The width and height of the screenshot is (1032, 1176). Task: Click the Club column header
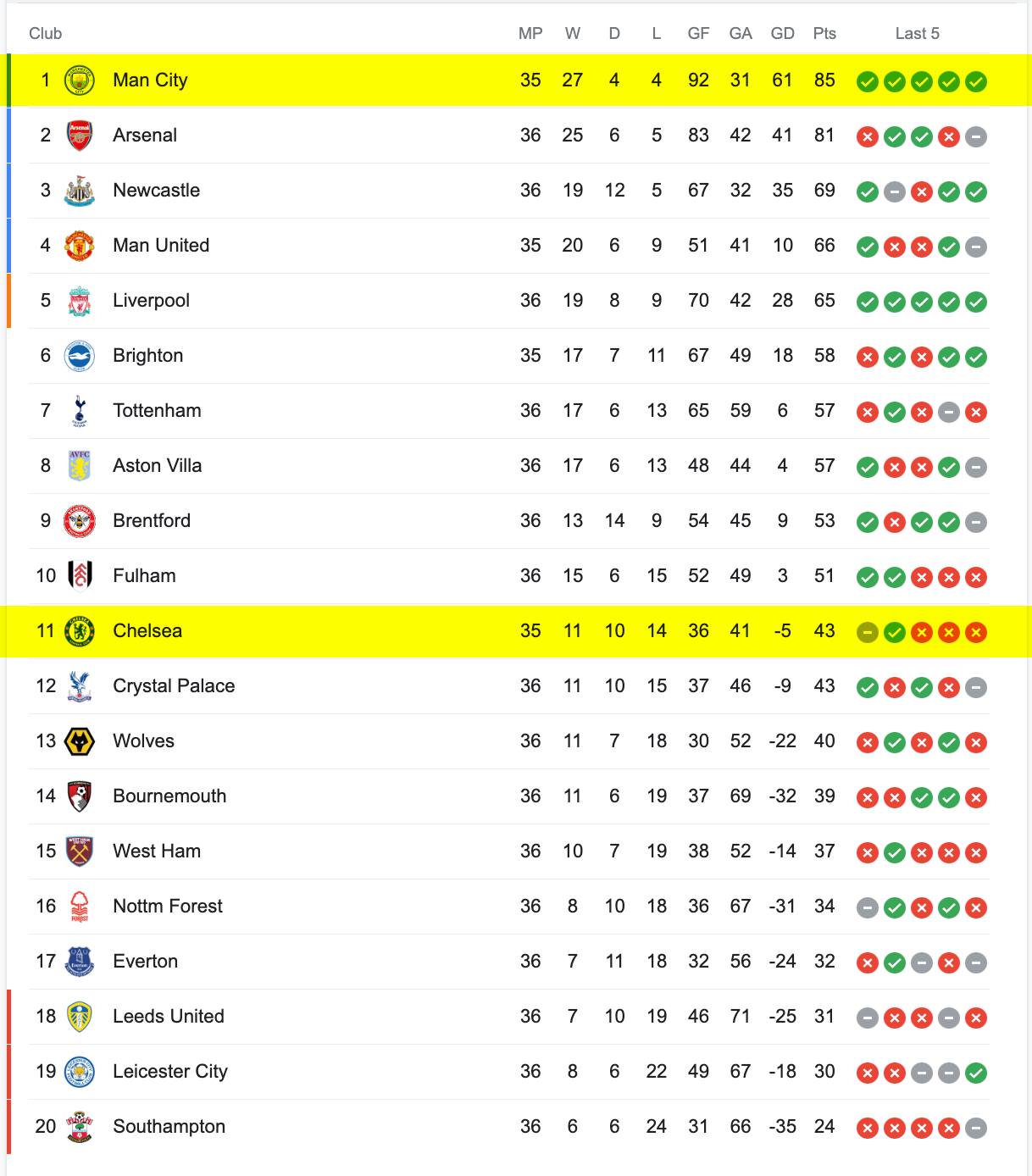tap(46, 34)
